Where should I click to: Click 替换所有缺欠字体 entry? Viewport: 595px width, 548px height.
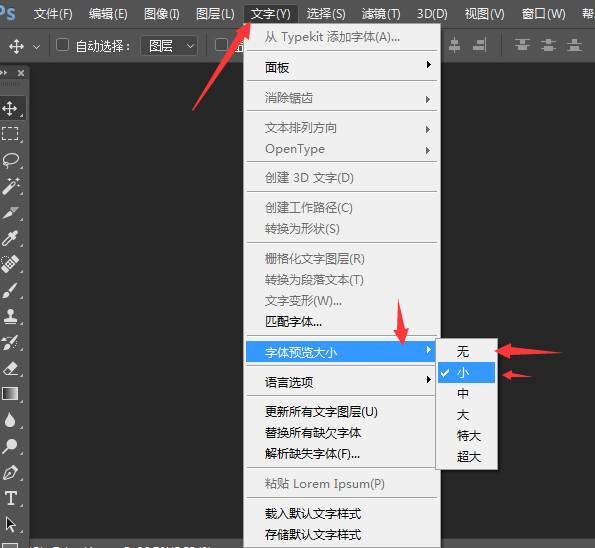click(313, 433)
